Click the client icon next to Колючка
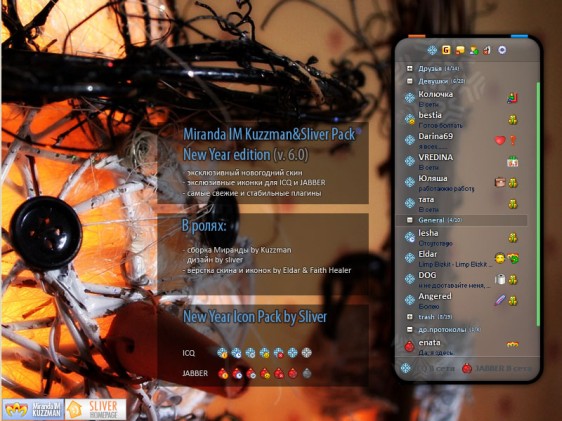Image resolution: width=562 pixels, height=421 pixels. [513, 98]
